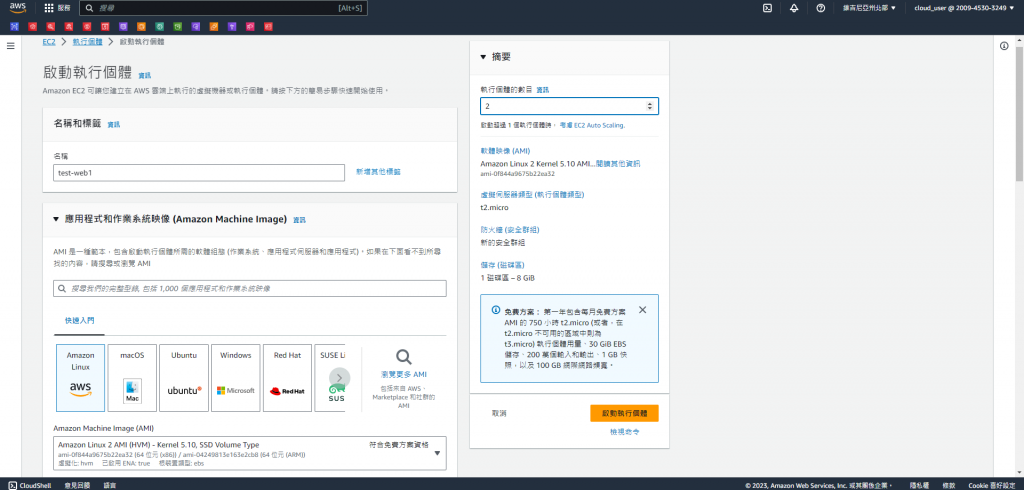Open the side navigation hamburger menu
The image size is (1024, 490).
10,46
